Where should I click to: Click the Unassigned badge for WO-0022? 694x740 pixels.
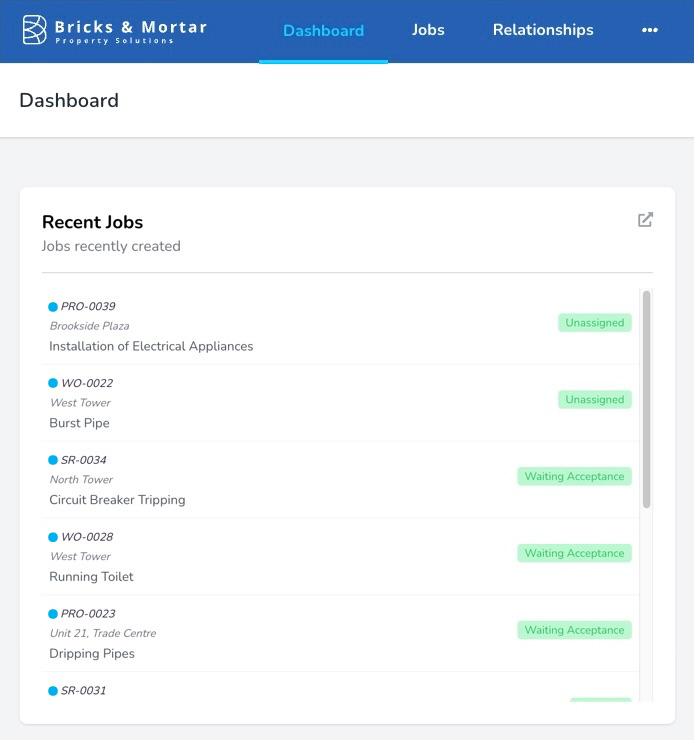594,400
